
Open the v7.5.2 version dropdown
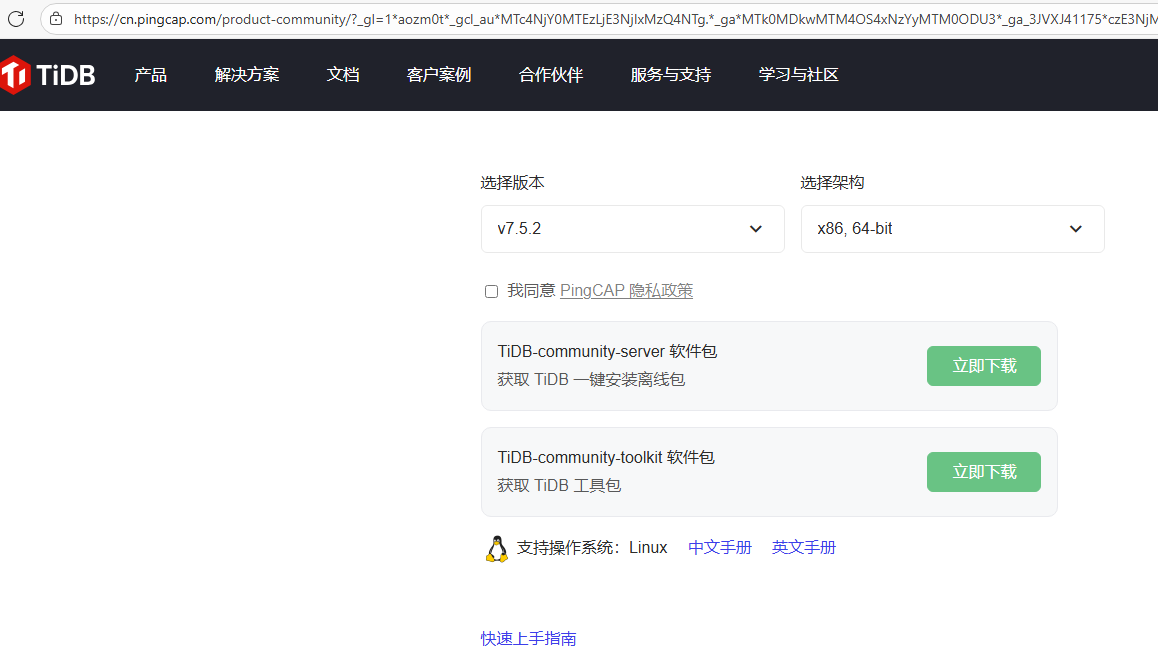point(633,229)
